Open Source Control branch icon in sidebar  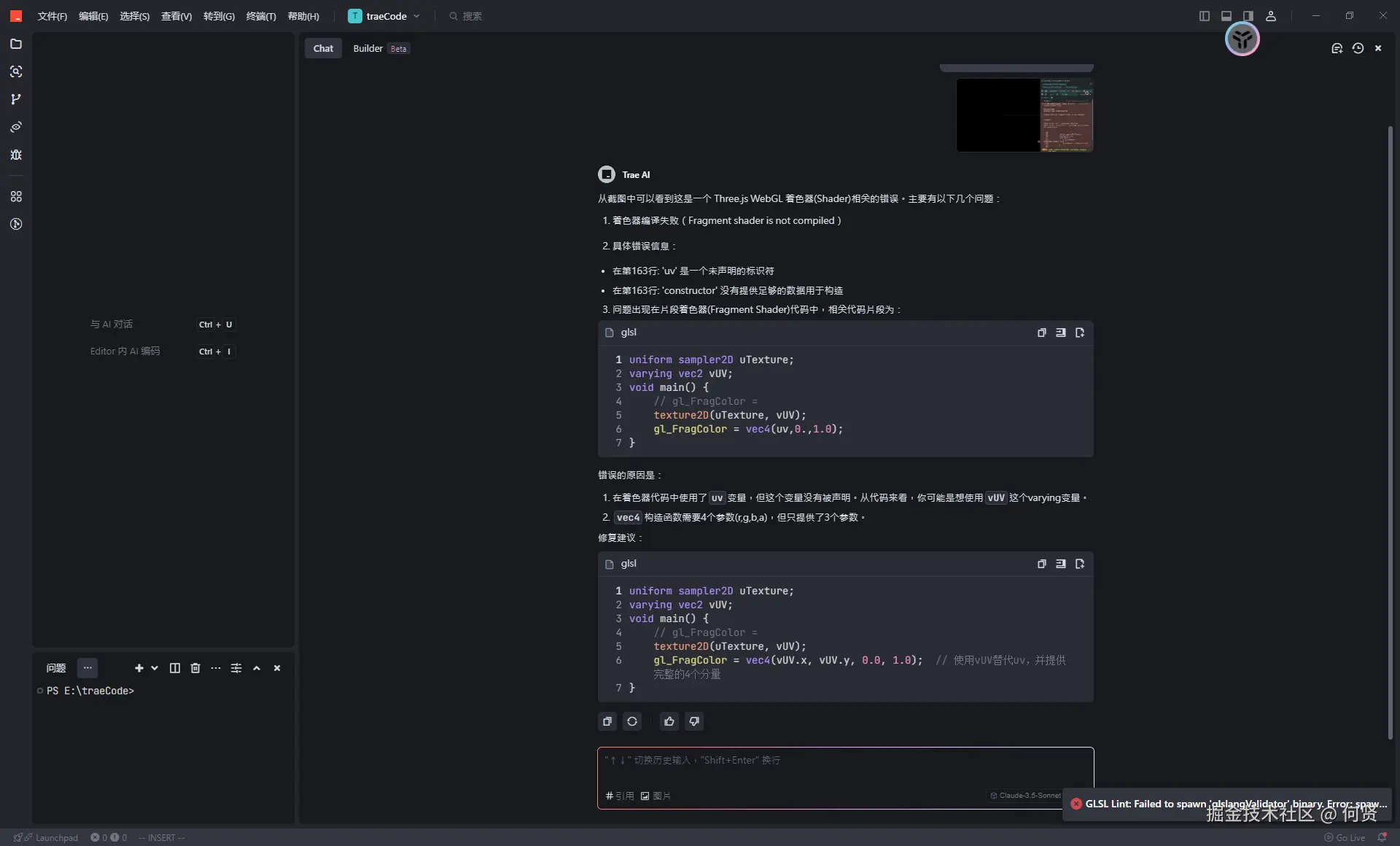click(x=16, y=99)
